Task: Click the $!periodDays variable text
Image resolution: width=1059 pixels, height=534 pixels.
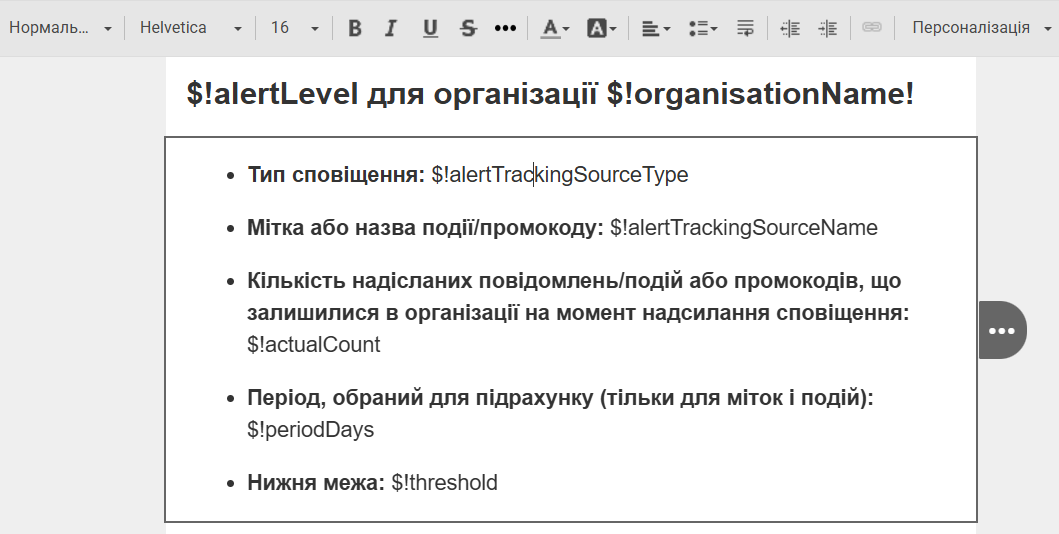Action: click(311, 429)
